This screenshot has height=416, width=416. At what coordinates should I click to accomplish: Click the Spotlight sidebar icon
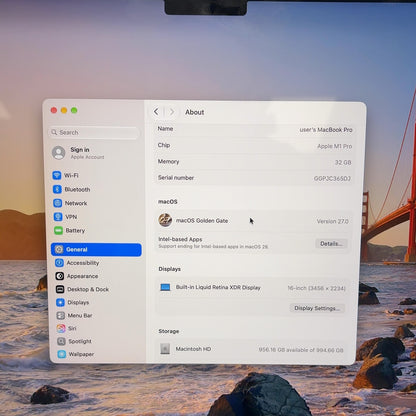coord(61,341)
